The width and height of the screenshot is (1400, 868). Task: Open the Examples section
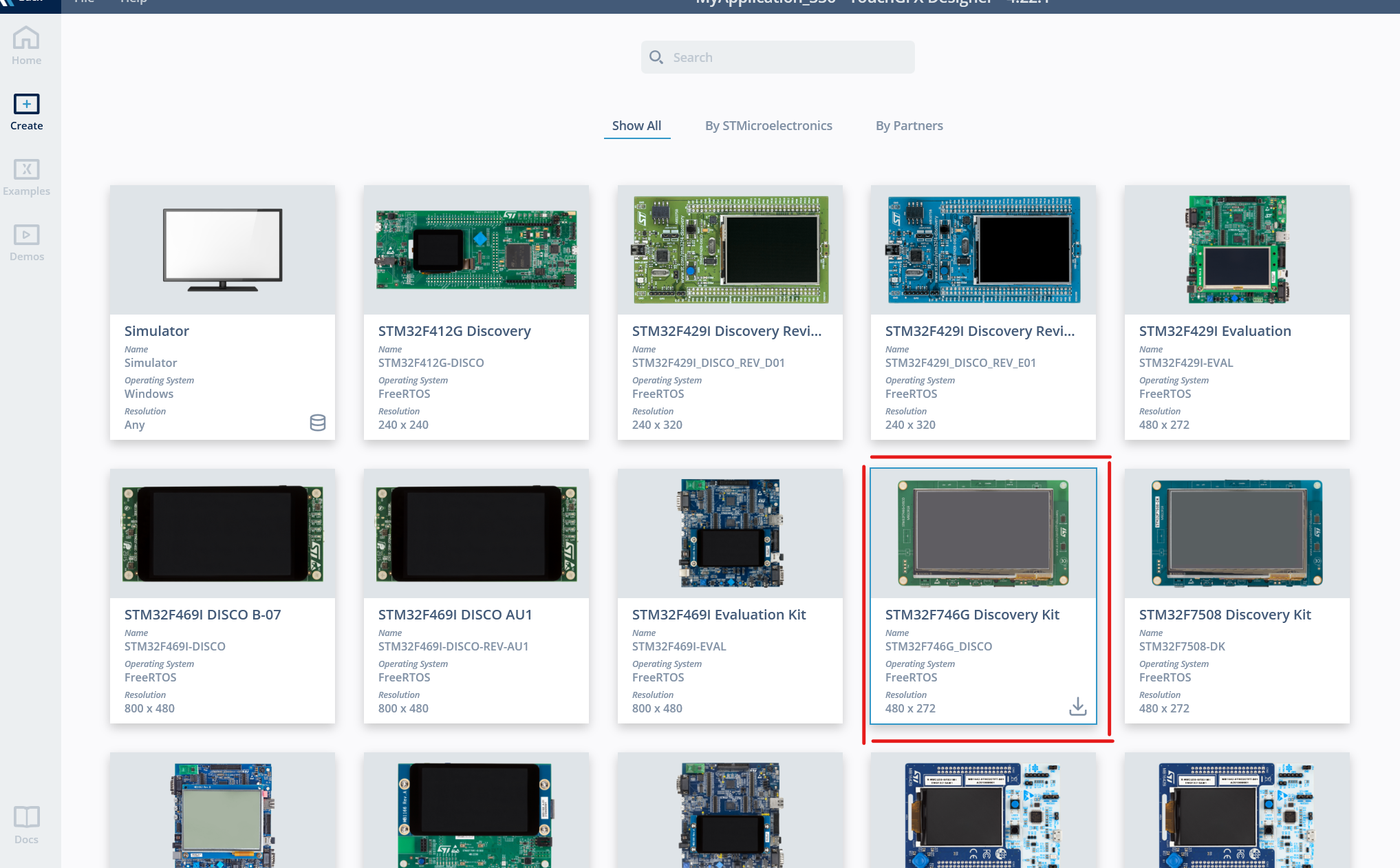(26, 176)
